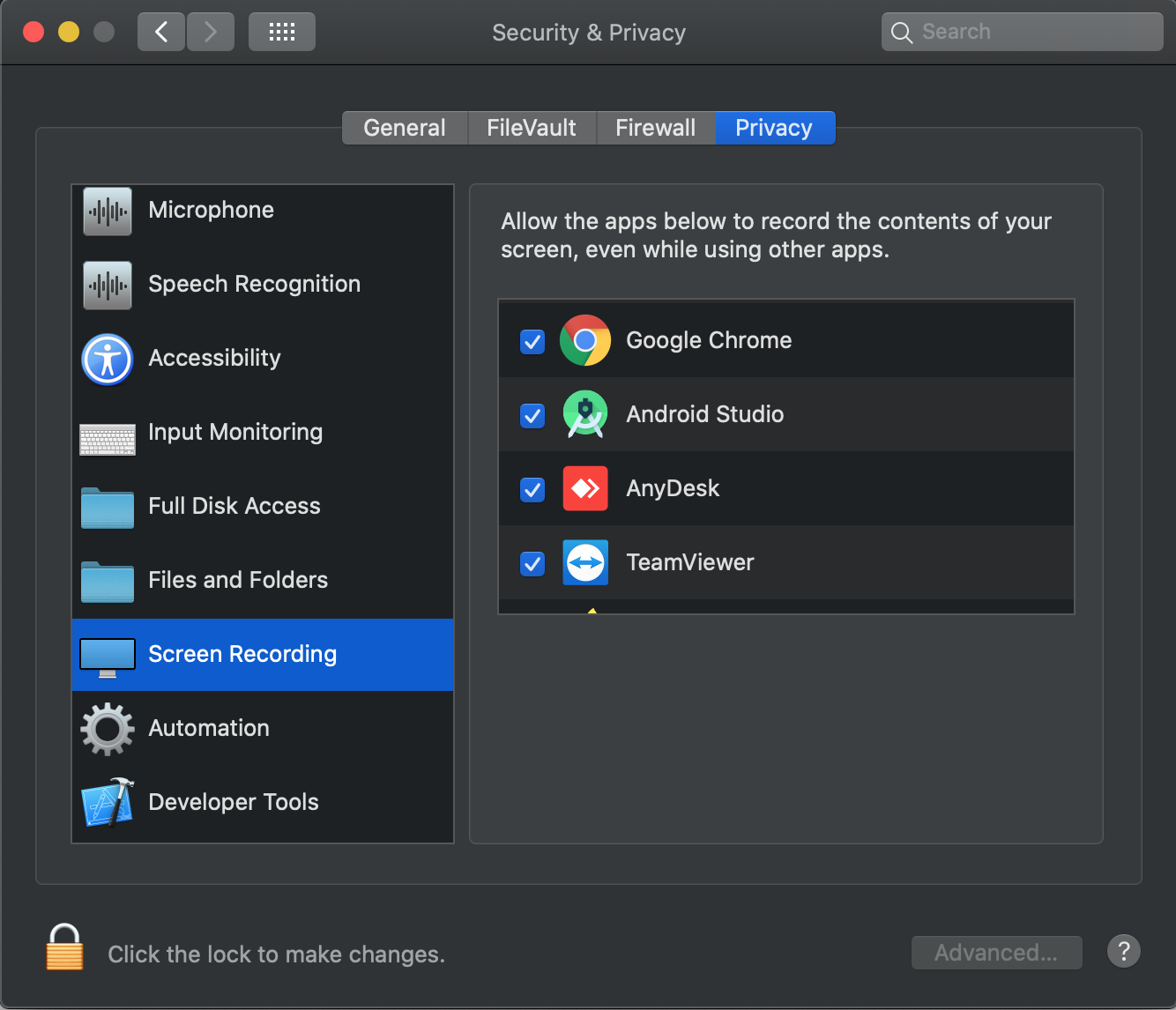Toggle the TeamViewer checkbox

[532, 563]
